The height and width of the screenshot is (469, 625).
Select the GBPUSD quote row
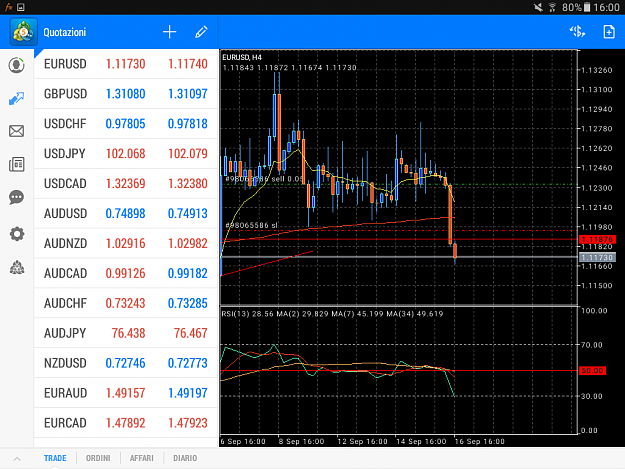tap(126, 94)
